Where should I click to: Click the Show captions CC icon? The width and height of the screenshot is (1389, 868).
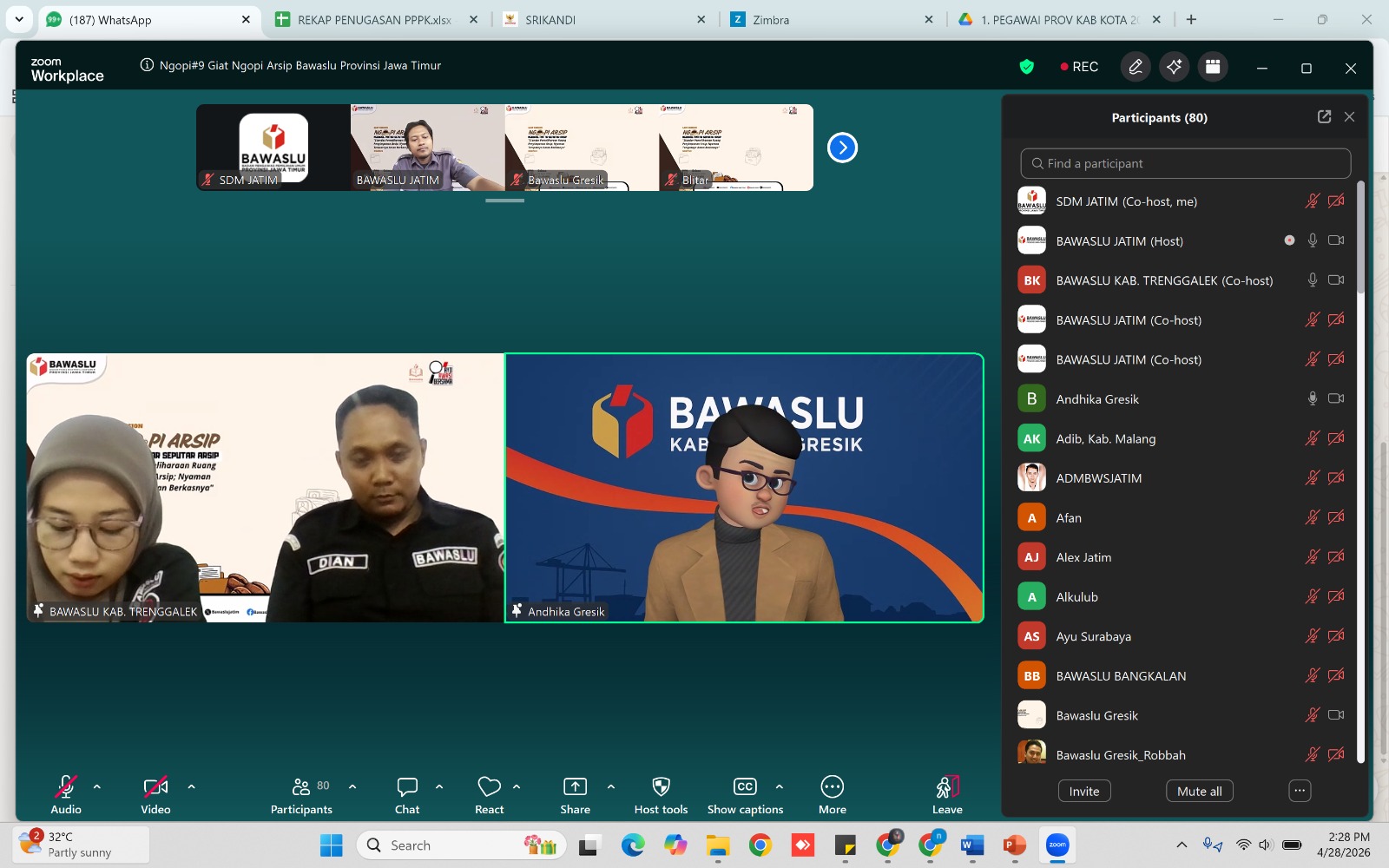point(745,787)
